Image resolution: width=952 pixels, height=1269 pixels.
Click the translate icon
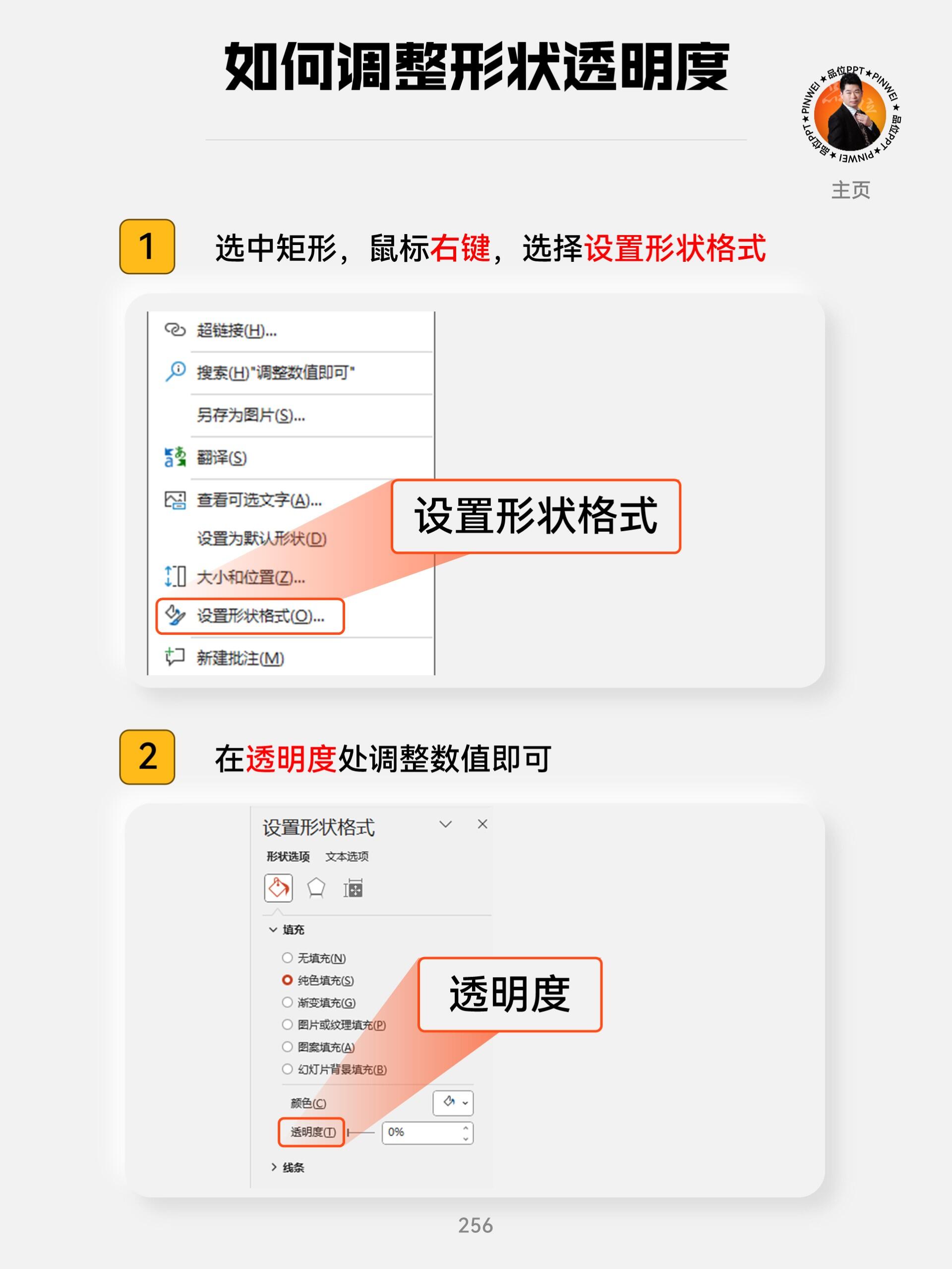175,457
